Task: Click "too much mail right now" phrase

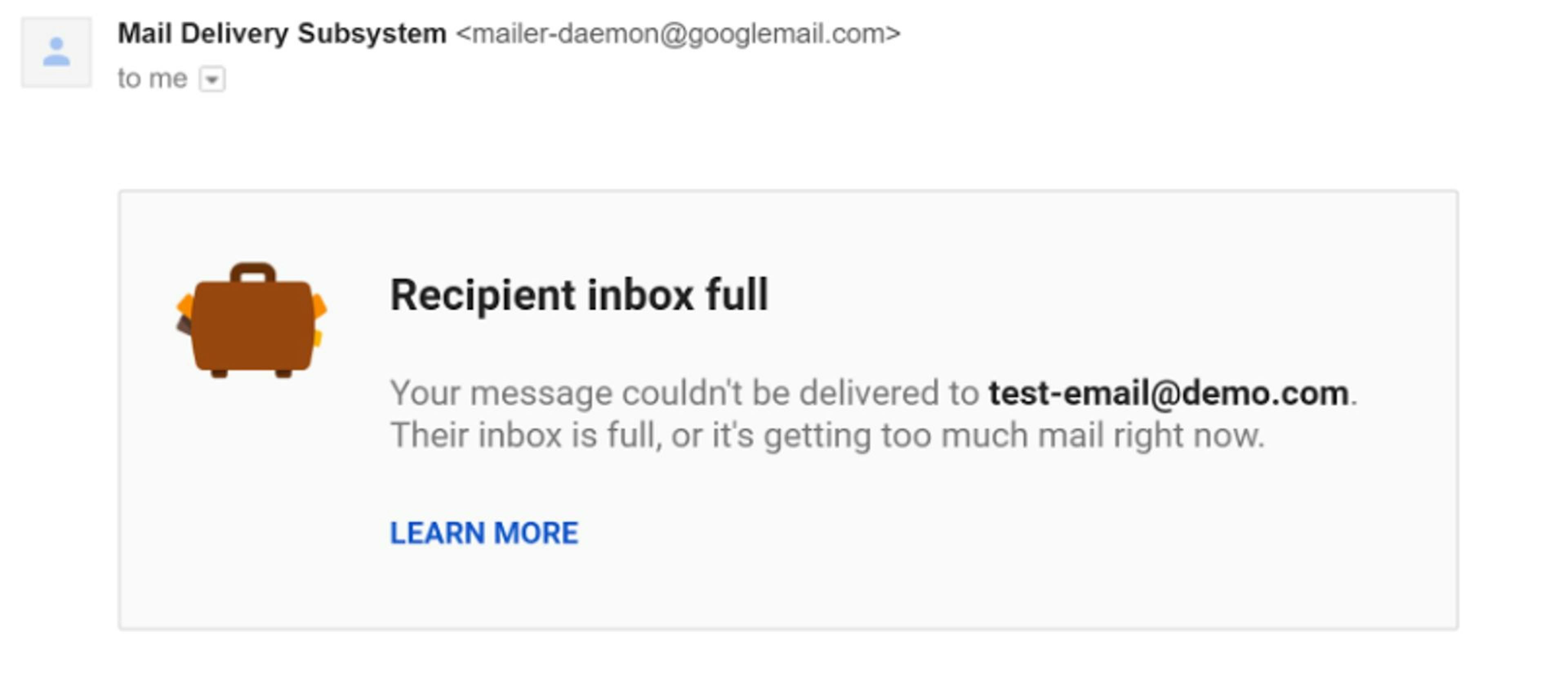Action: pos(1073,436)
